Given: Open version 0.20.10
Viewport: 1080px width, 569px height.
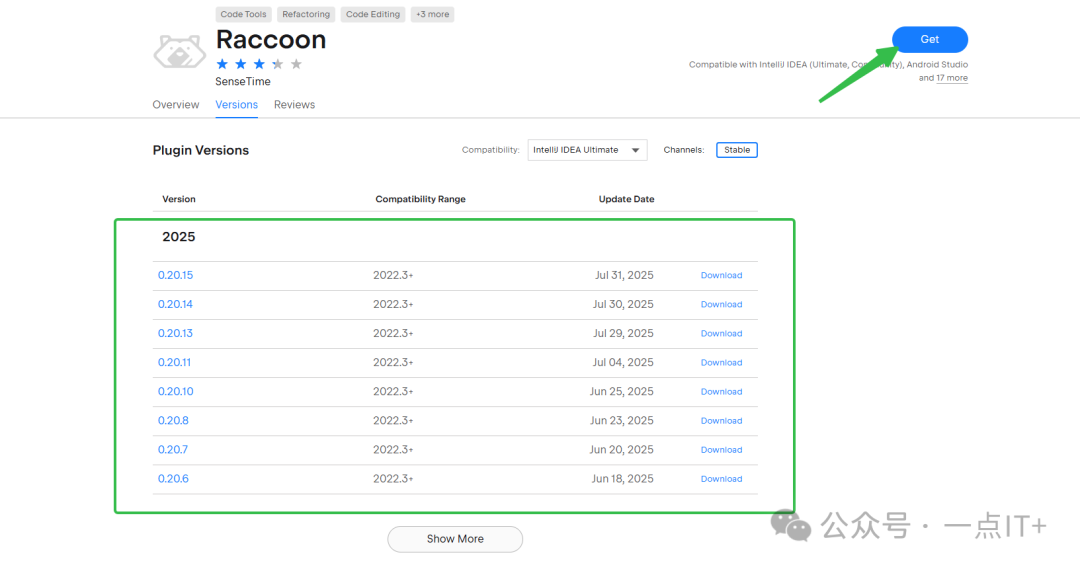Looking at the screenshot, I should point(176,391).
